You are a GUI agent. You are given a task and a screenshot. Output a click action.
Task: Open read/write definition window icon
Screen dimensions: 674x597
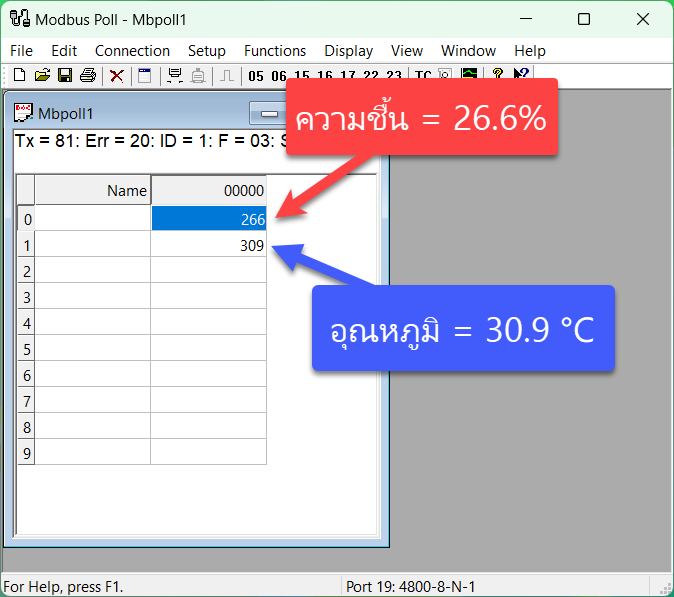[x=144, y=76]
